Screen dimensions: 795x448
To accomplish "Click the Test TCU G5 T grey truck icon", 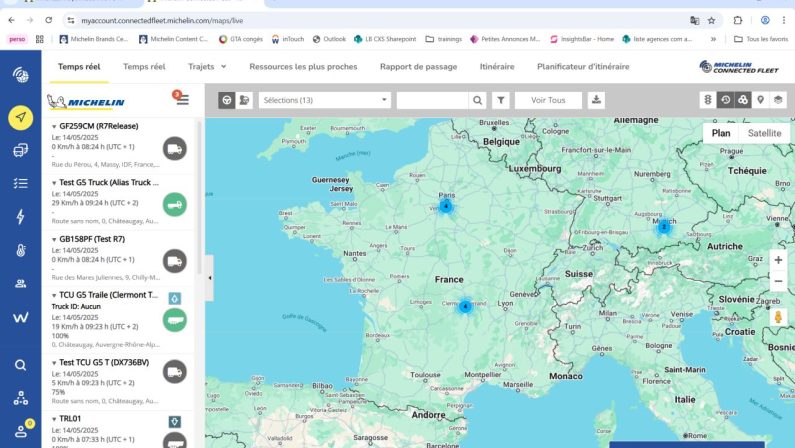I will [x=175, y=372].
